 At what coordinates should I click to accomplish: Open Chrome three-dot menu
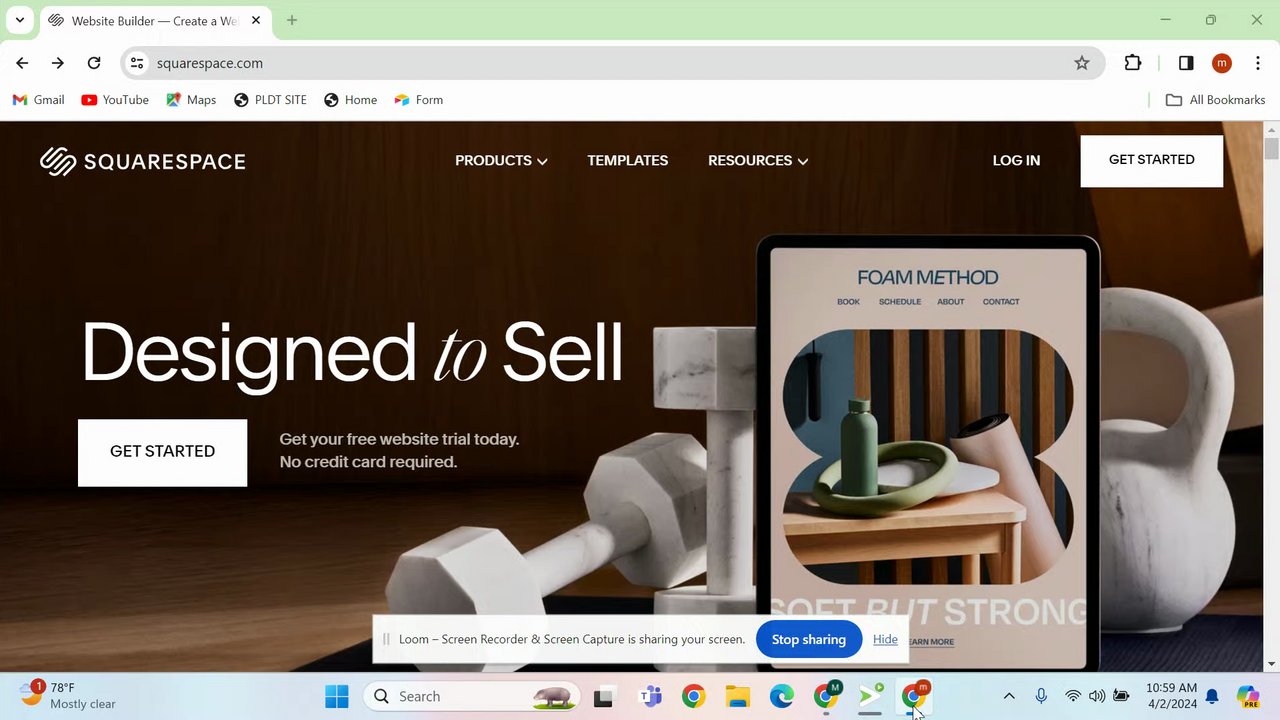[1257, 63]
